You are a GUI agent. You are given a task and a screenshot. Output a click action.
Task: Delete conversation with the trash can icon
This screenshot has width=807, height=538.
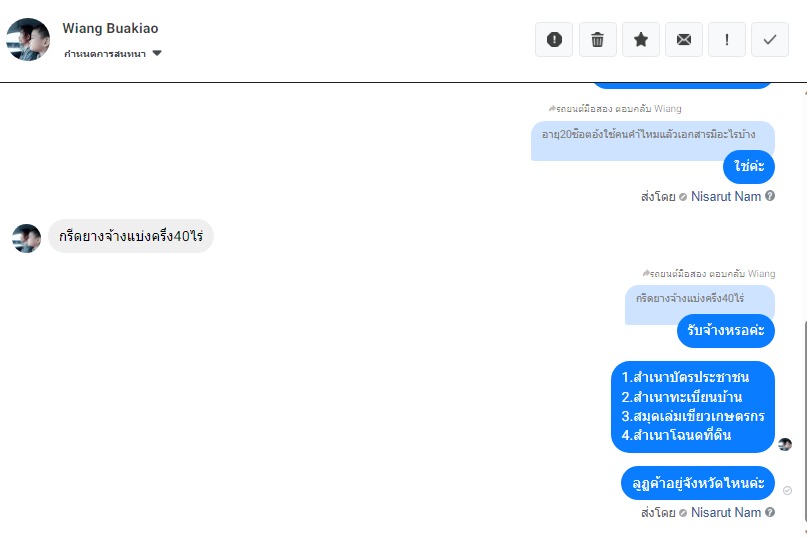(598, 40)
